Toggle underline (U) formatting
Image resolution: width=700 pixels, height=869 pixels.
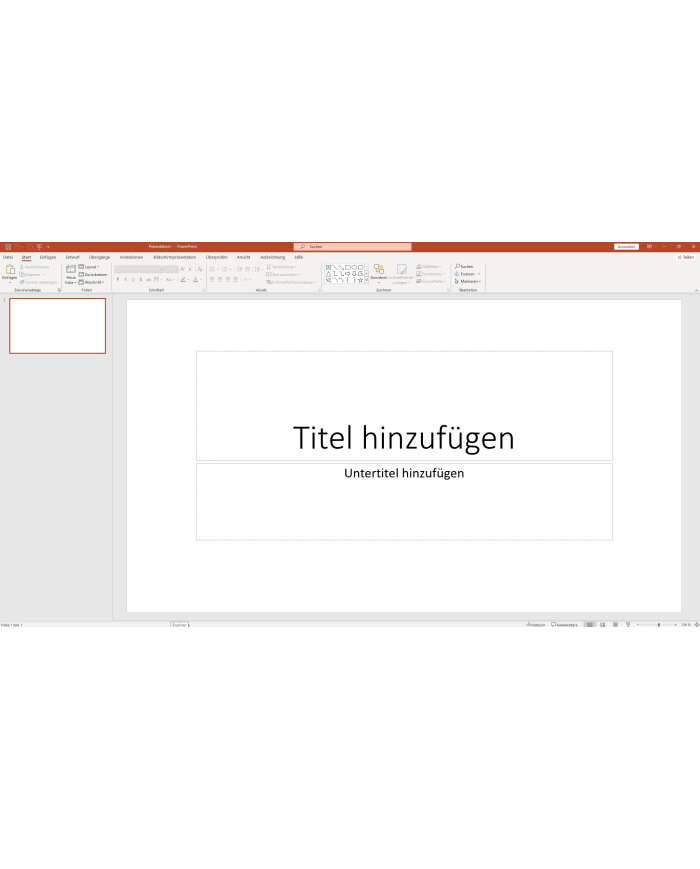coord(133,280)
